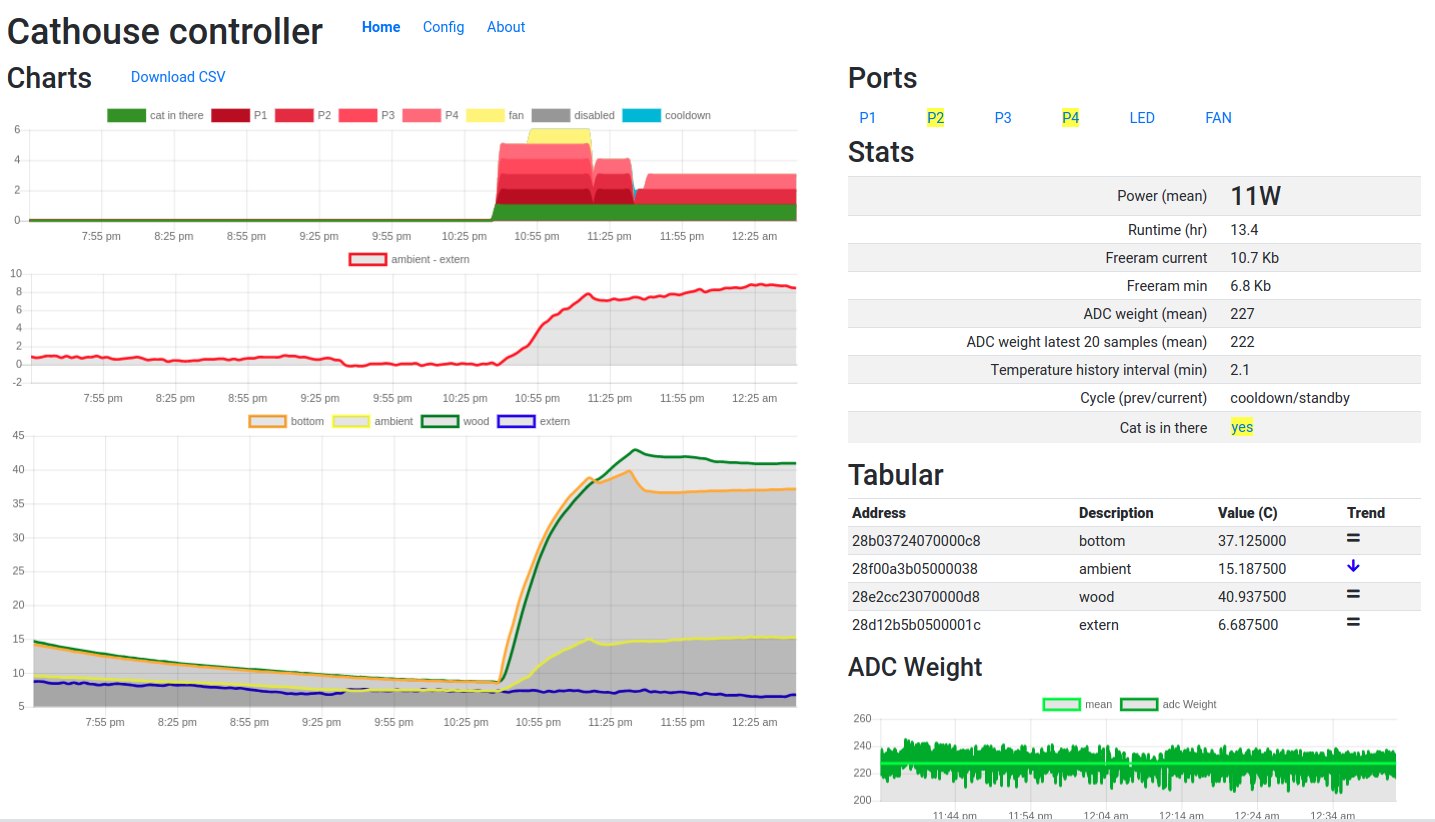Click the 11W power value
Viewport: 1435px width, 822px height.
[1256, 196]
